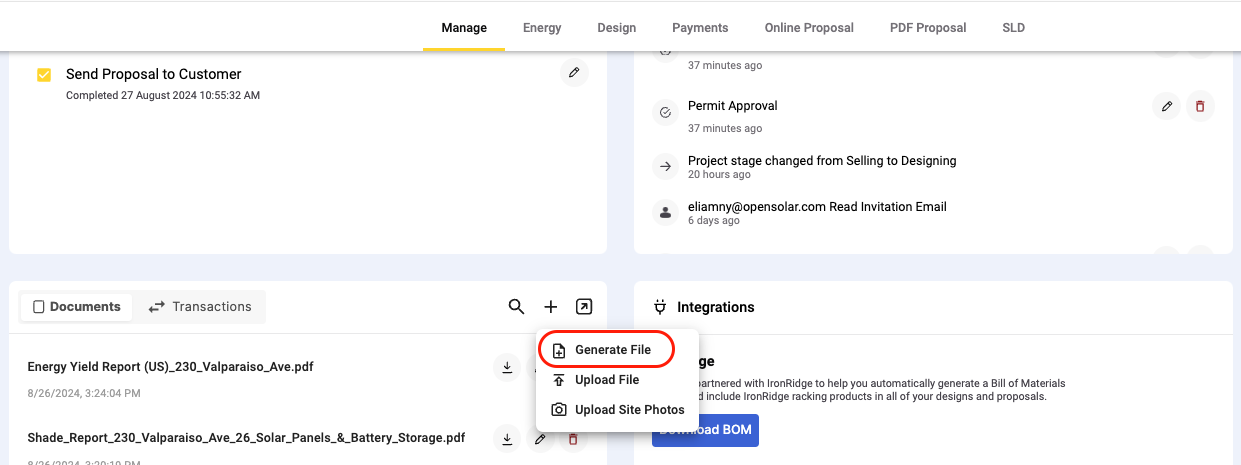The image size is (1241, 465).
Task: Edit the Send Proposal to Customer task
Action: [574, 73]
